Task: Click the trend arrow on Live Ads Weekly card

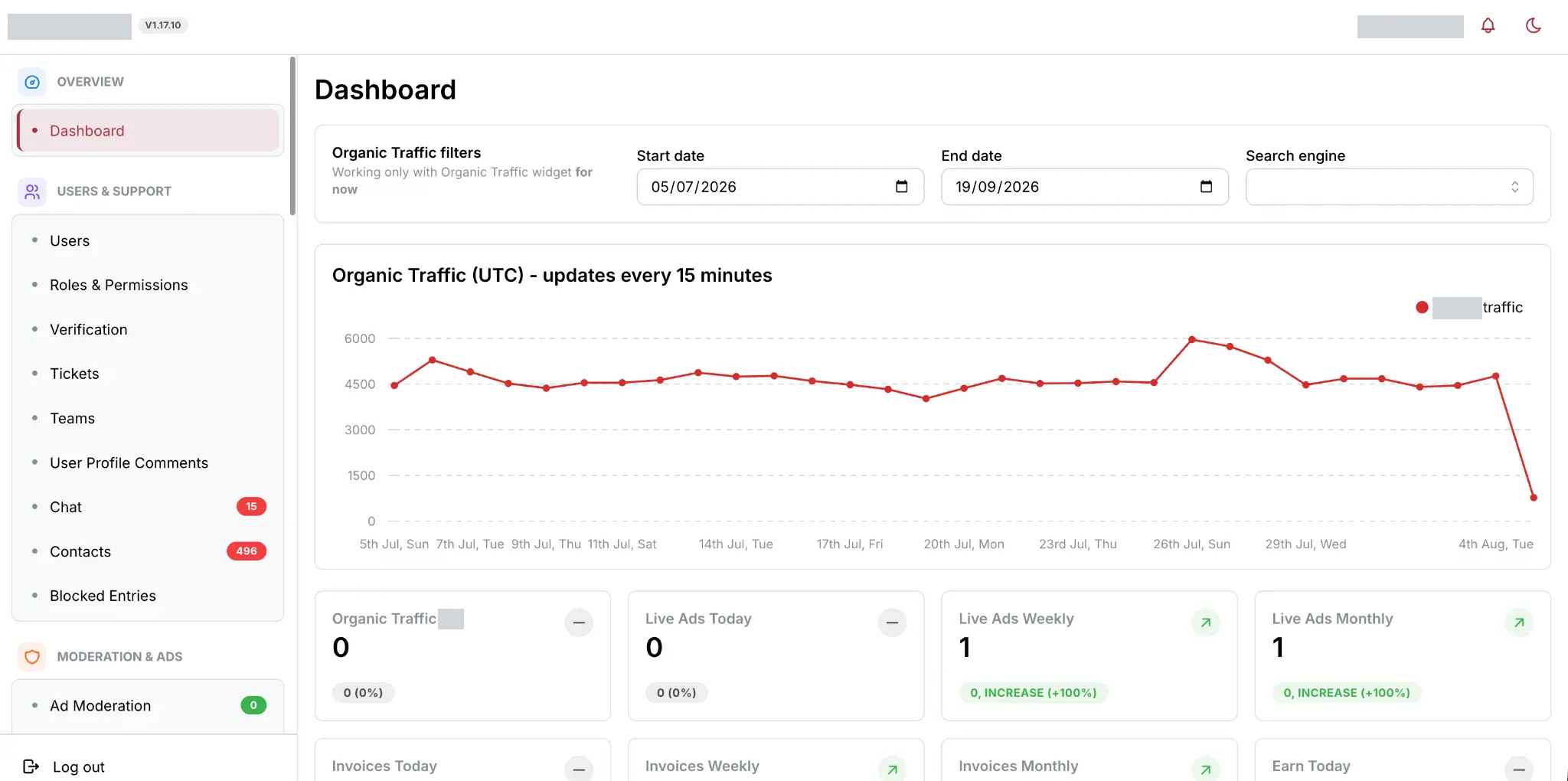Action: (x=1206, y=623)
